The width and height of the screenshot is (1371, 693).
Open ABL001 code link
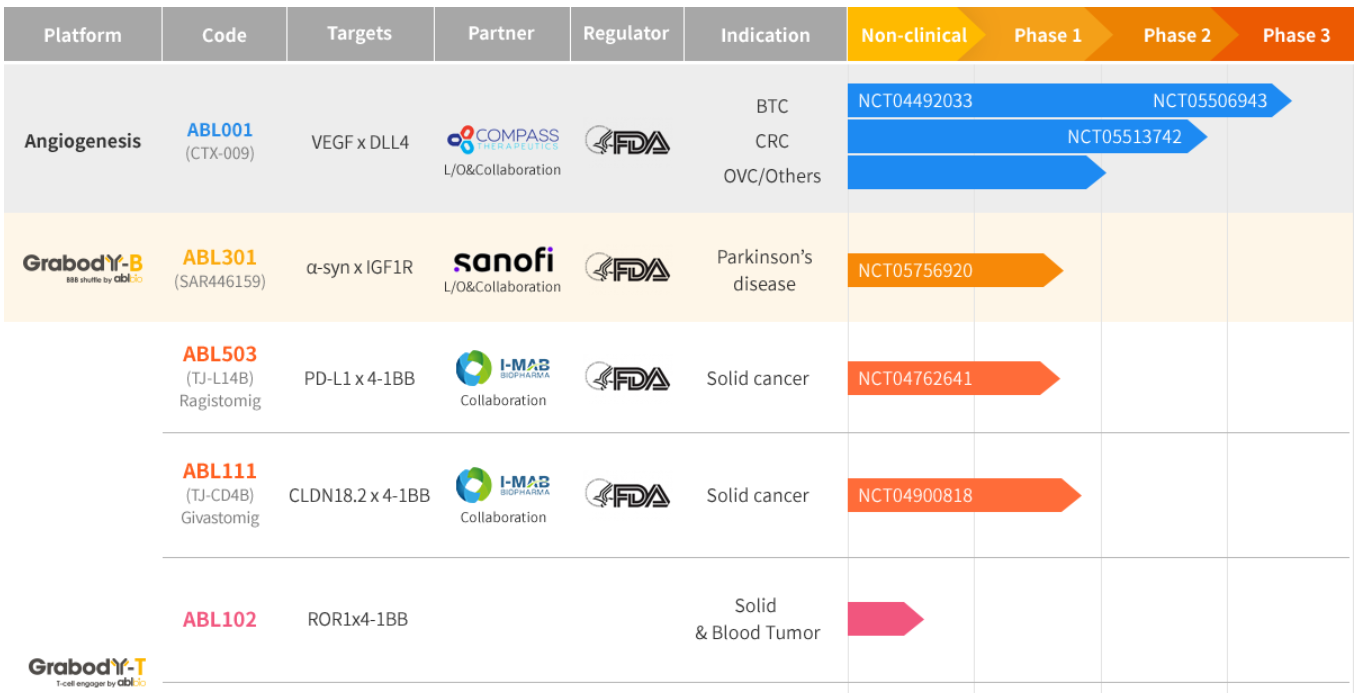point(220,130)
